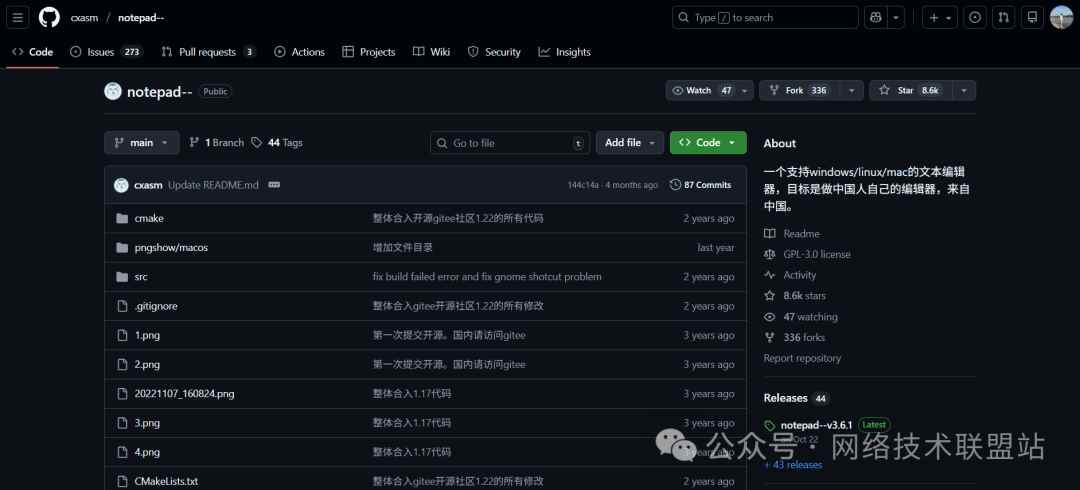Viewport: 1080px width, 490px height.
Task: Open the 2.png file
Action: 147,364
